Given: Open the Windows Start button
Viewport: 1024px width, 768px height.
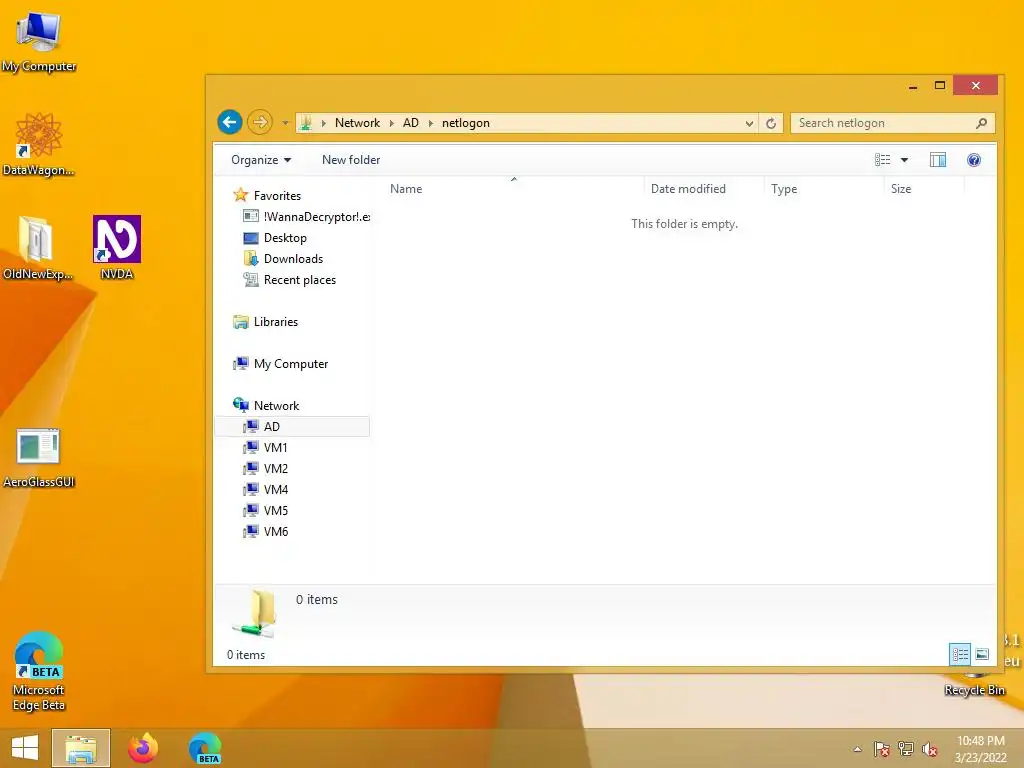Looking at the screenshot, I should click(25, 748).
